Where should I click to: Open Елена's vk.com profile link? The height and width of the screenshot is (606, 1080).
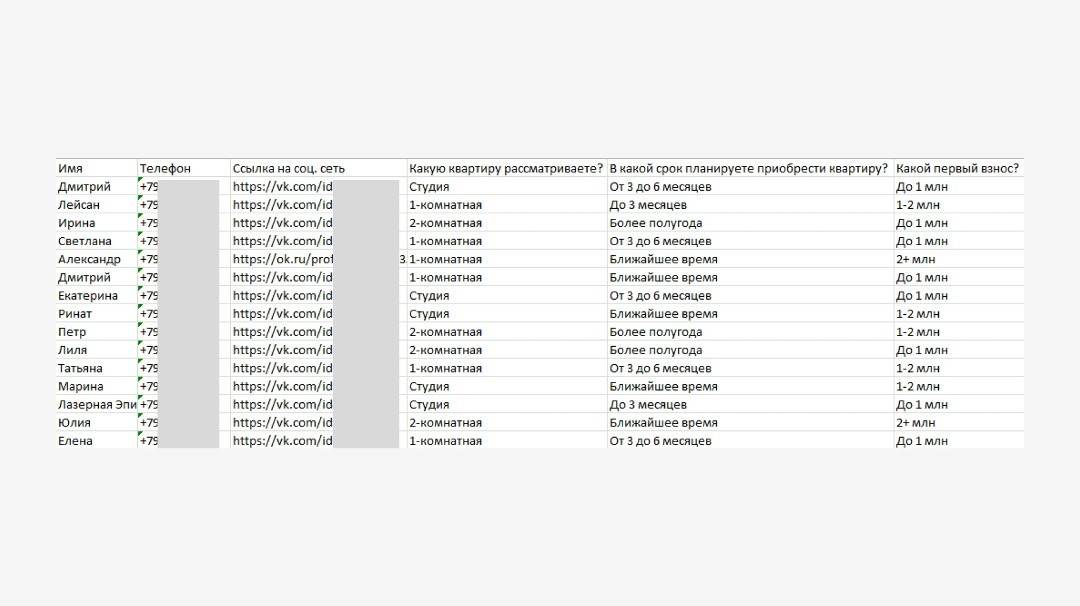pos(283,441)
